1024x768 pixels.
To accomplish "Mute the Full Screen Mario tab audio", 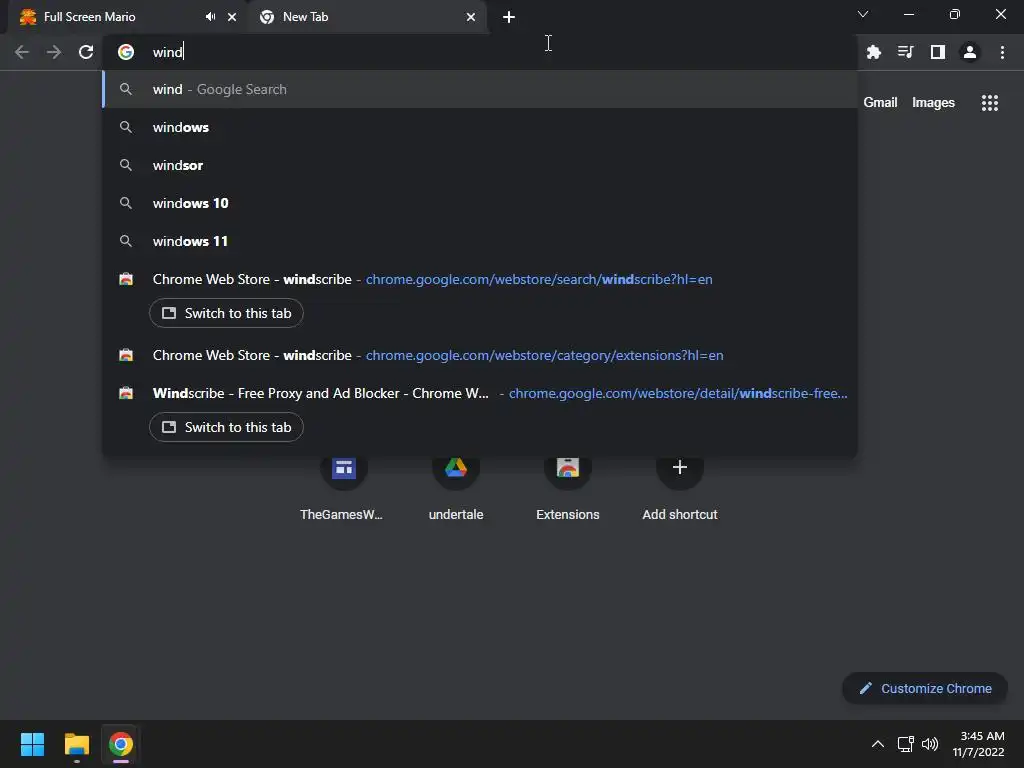I will coord(210,17).
